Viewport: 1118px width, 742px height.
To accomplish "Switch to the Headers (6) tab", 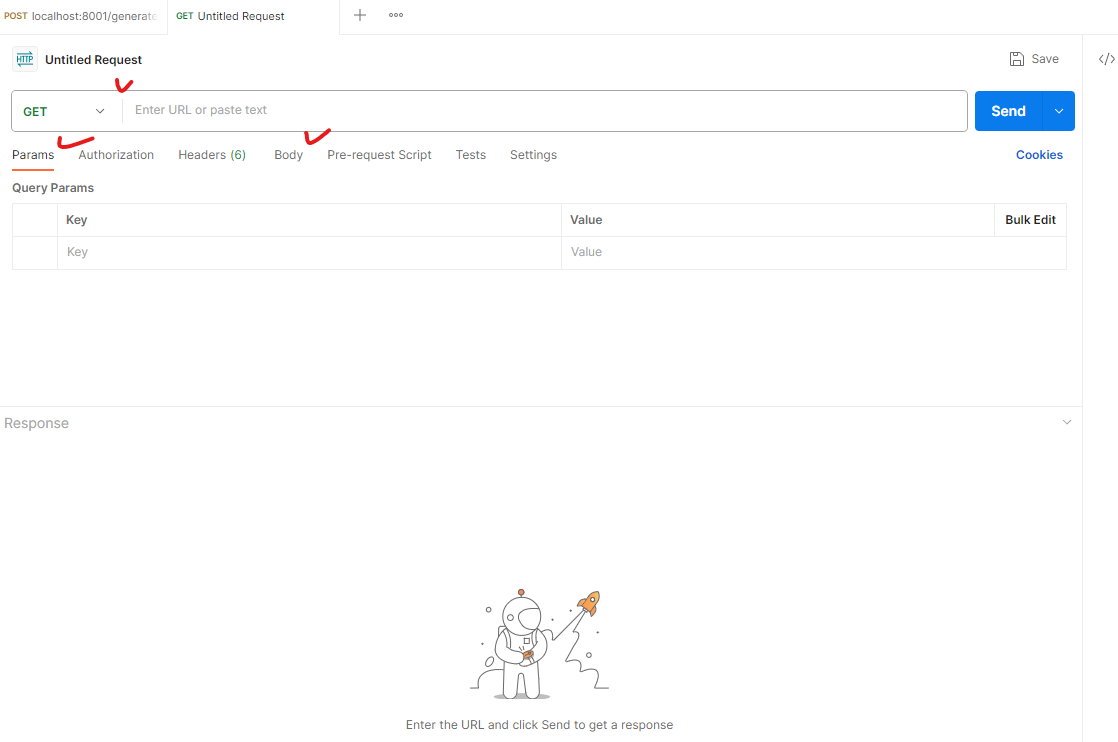I will [212, 155].
